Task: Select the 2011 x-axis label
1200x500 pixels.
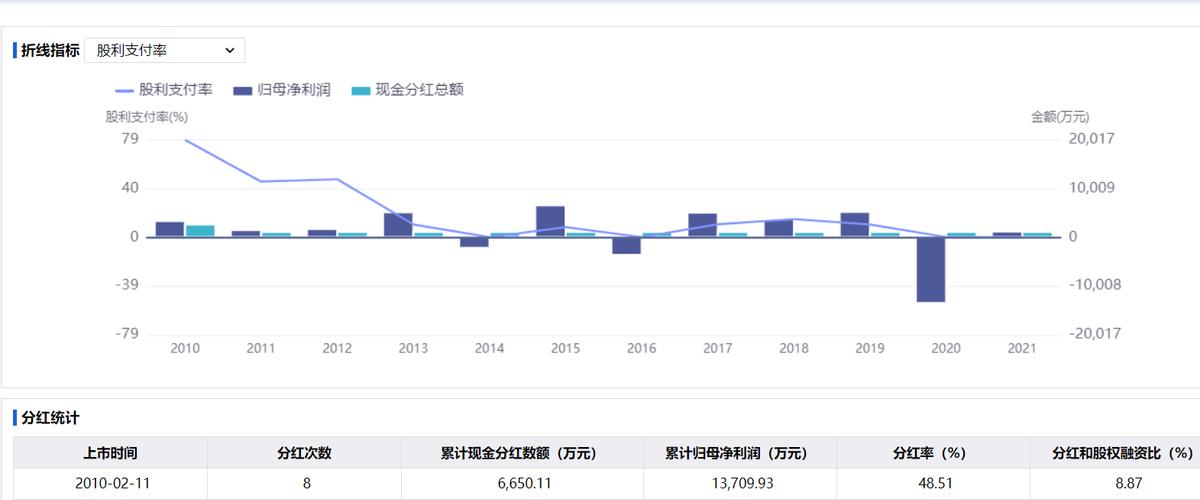Action: click(x=261, y=348)
